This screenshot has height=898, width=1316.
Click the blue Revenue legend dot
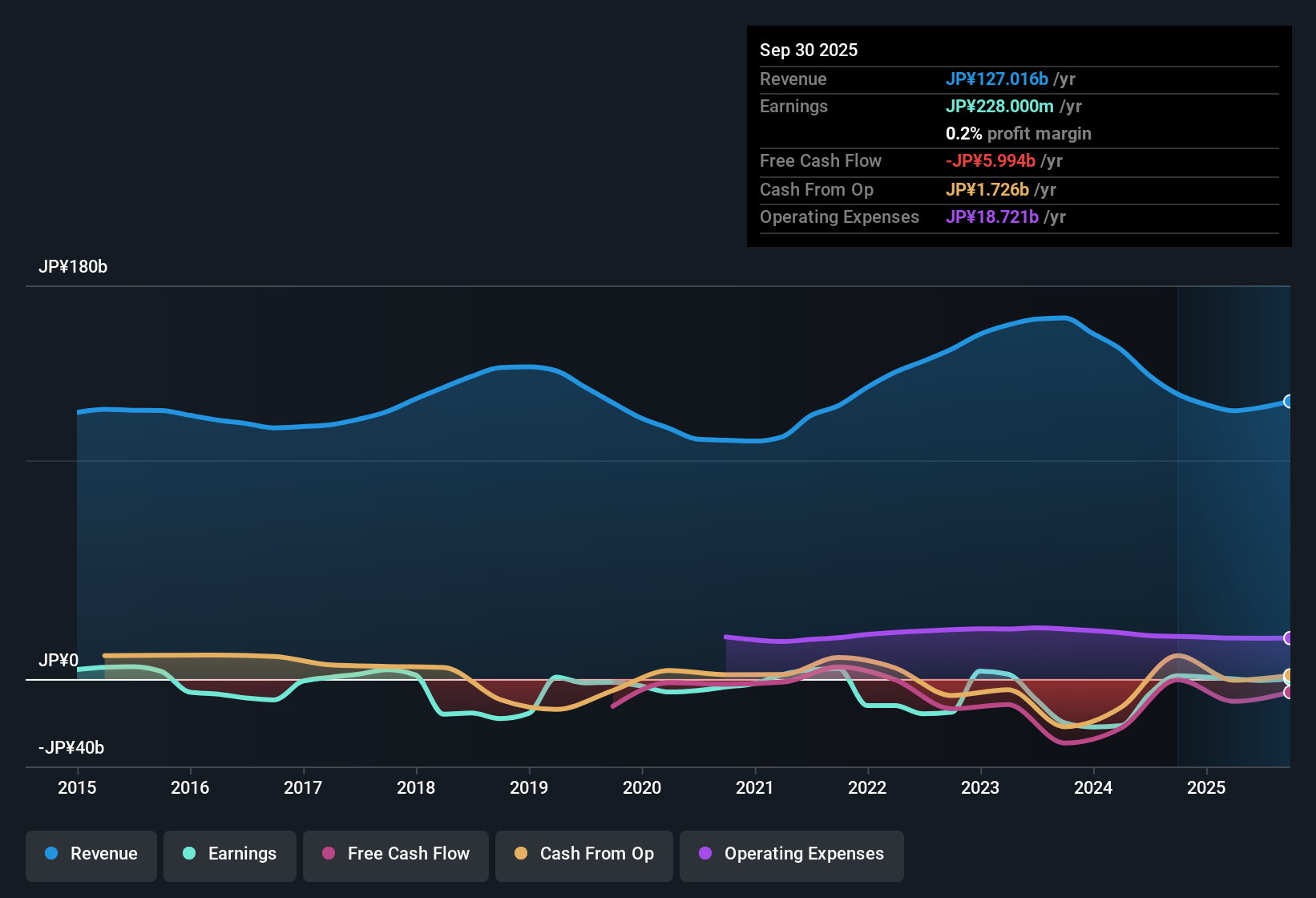[x=50, y=854]
